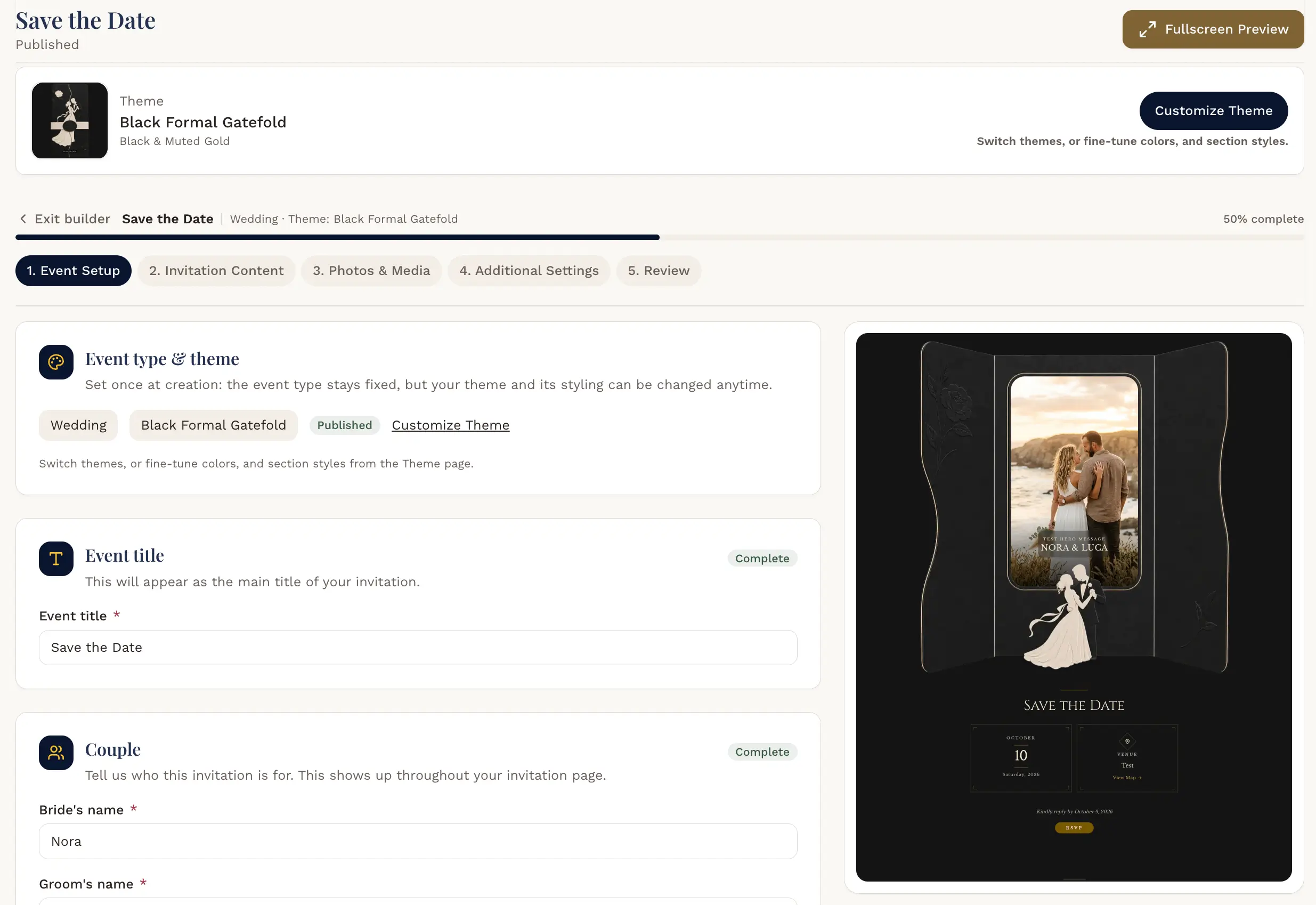Click NORA & LUCA text in the preview
The image size is (1316, 905).
pyautogui.click(x=1074, y=548)
